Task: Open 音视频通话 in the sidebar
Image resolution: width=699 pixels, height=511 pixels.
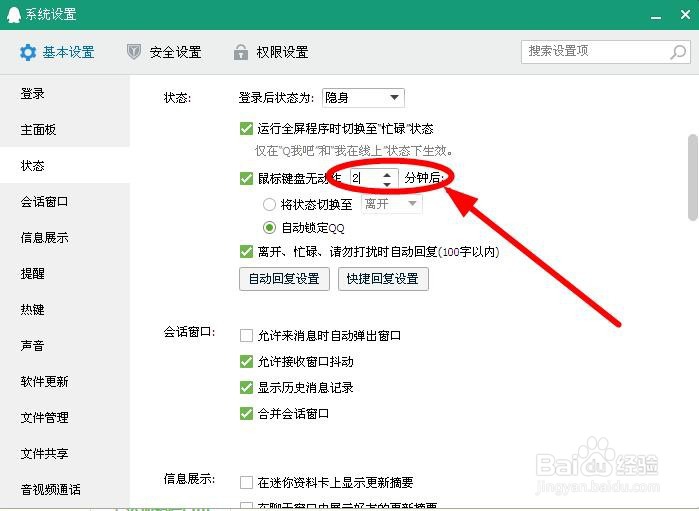Action: click(x=65, y=489)
